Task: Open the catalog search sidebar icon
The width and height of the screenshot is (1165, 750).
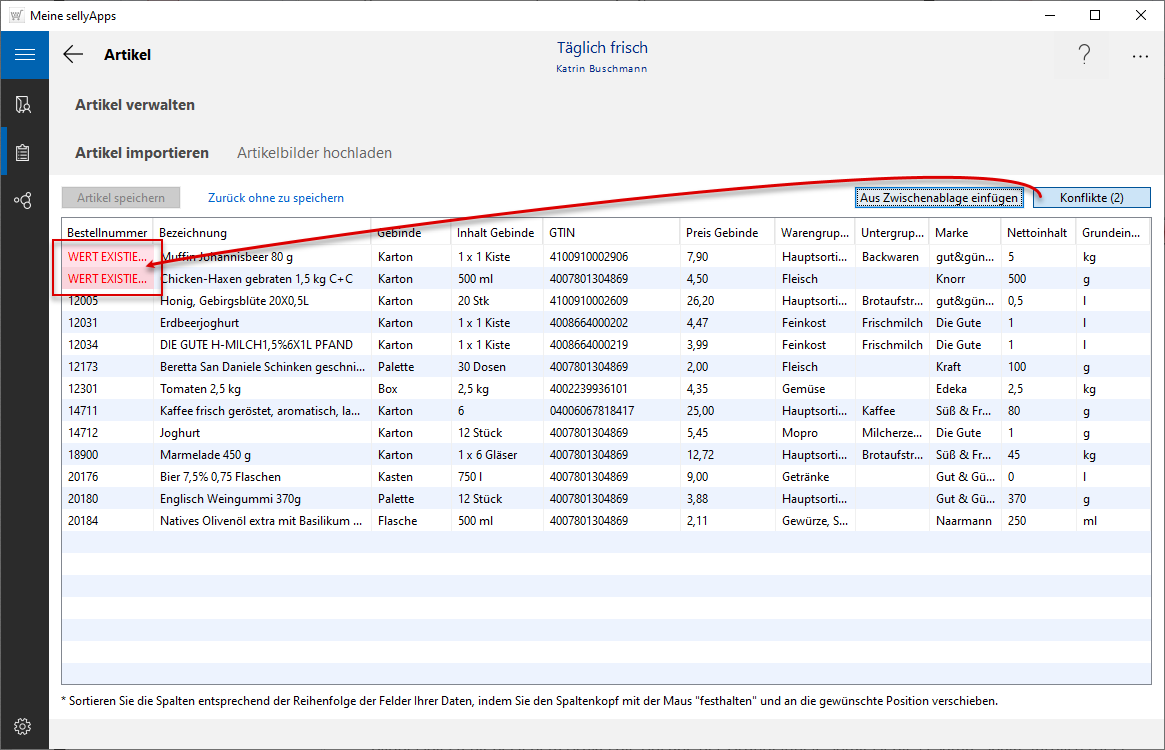Action: [24, 104]
